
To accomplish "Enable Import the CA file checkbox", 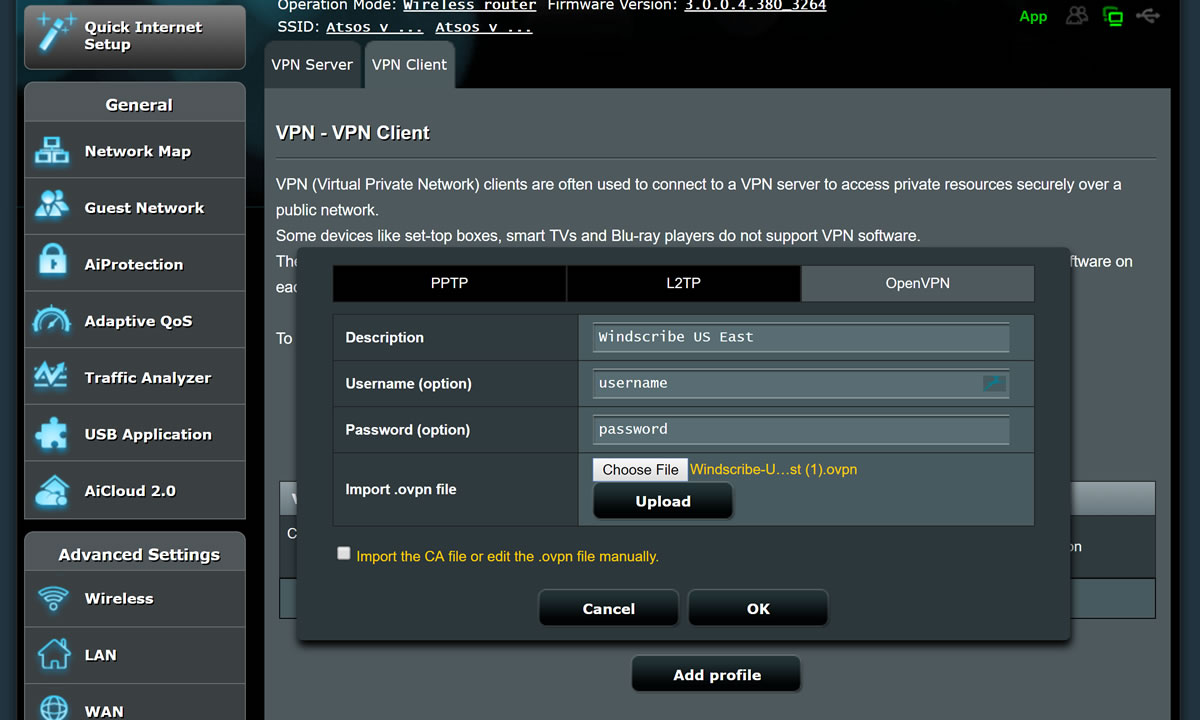I will point(344,553).
